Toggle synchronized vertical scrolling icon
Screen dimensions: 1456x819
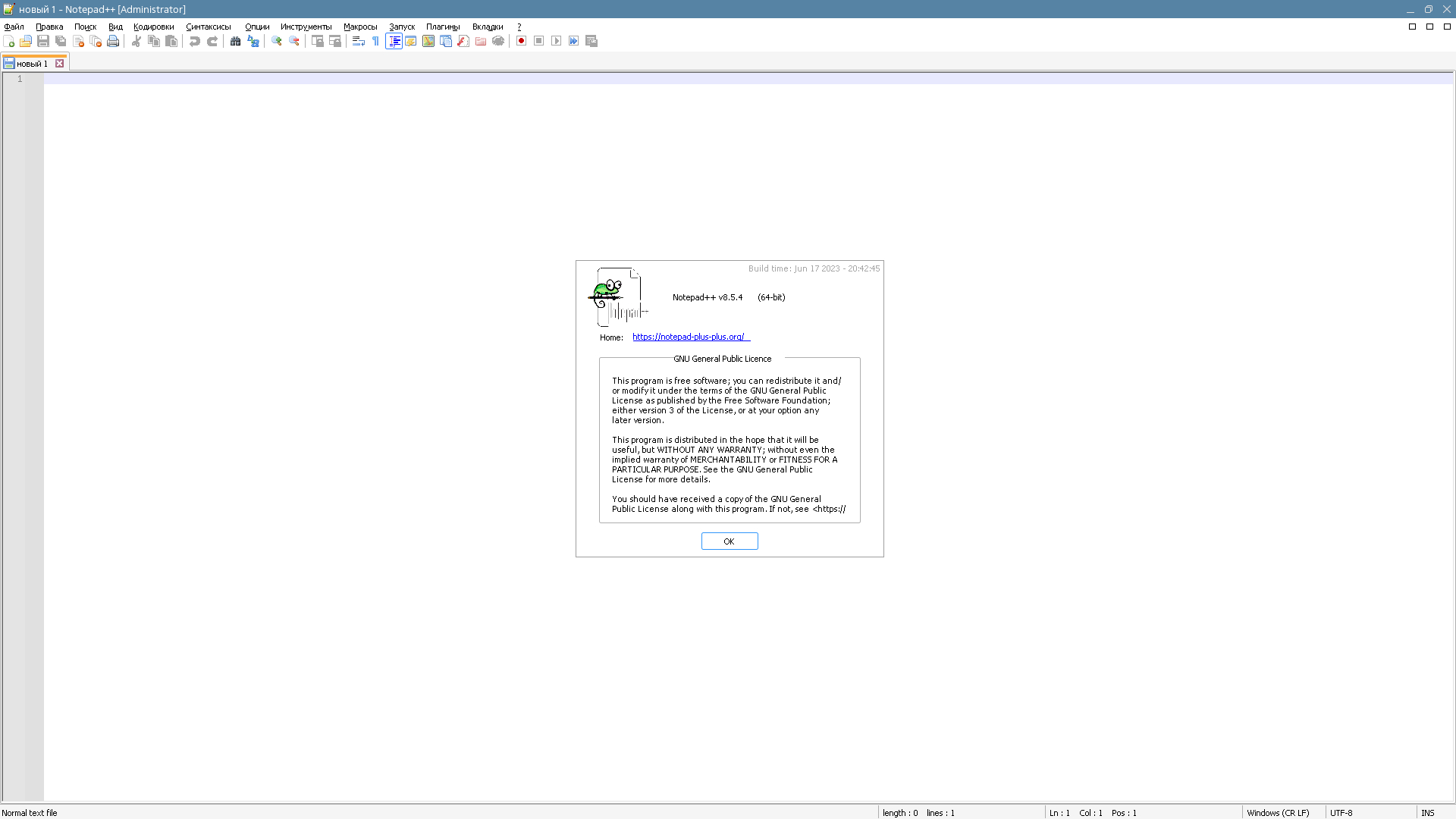318,41
